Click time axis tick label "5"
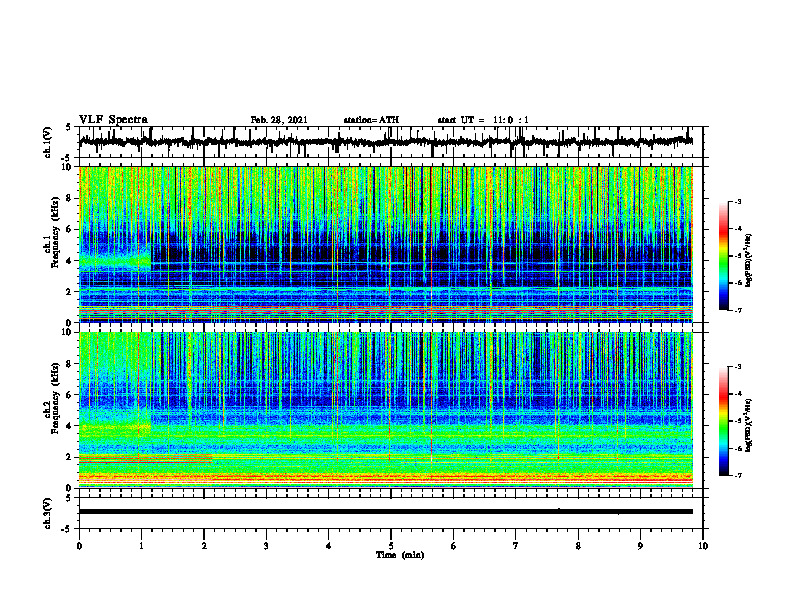 click(x=391, y=546)
